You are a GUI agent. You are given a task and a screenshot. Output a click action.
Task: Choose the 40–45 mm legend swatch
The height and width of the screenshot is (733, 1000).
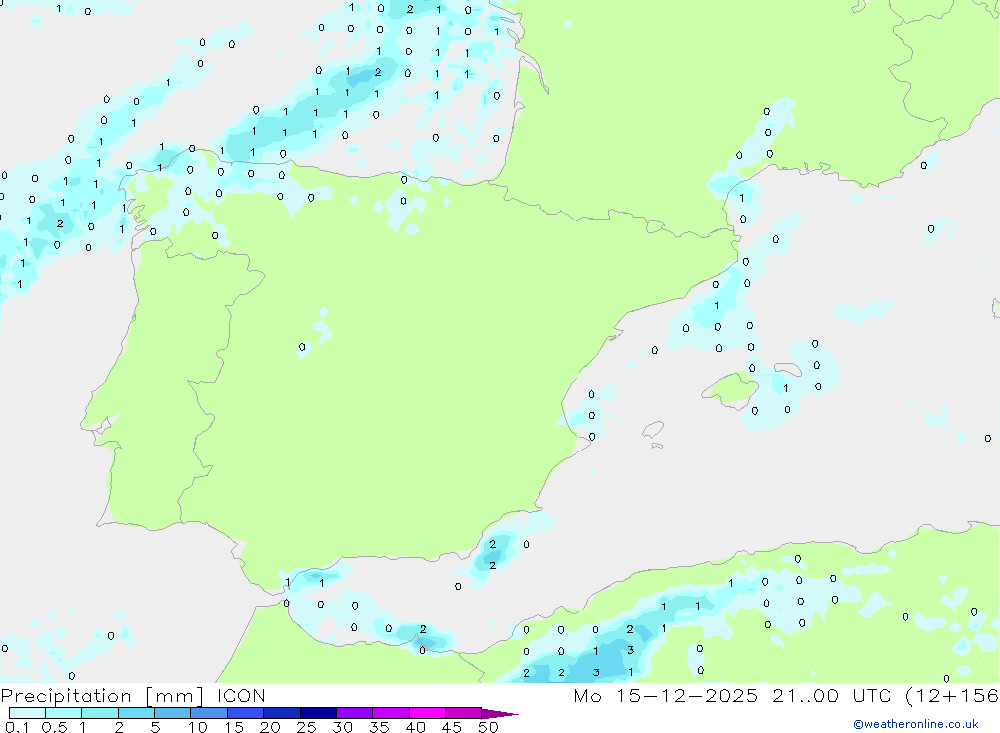pyautogui.click(x=427, y=713)
